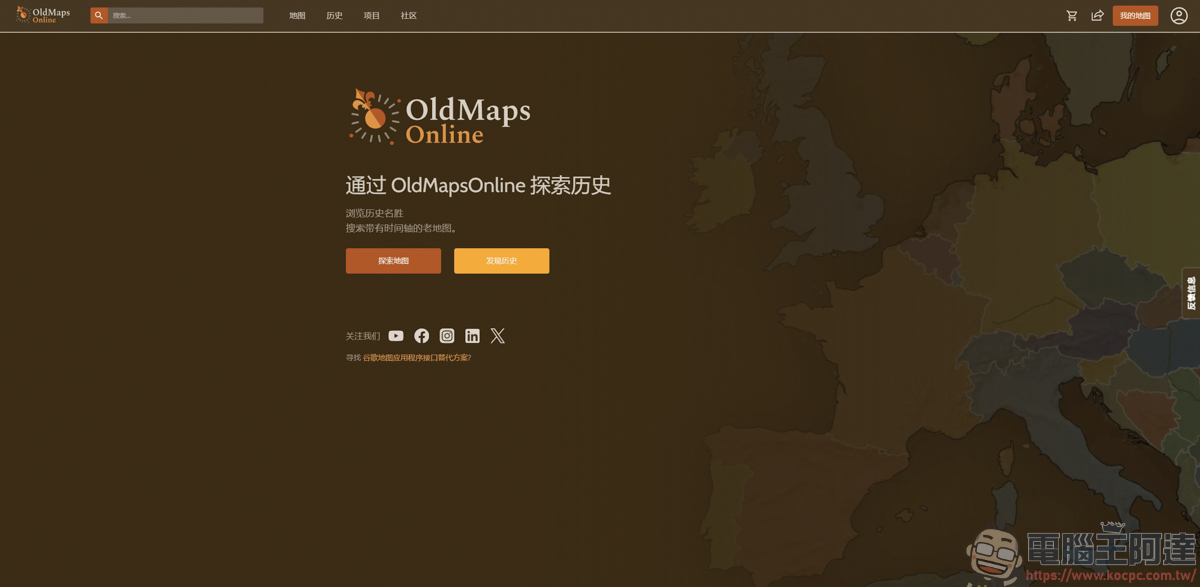Click the 发现历史 button
Image resolution: width=1200 pixels, height=587 pixels.
[502, 261]
